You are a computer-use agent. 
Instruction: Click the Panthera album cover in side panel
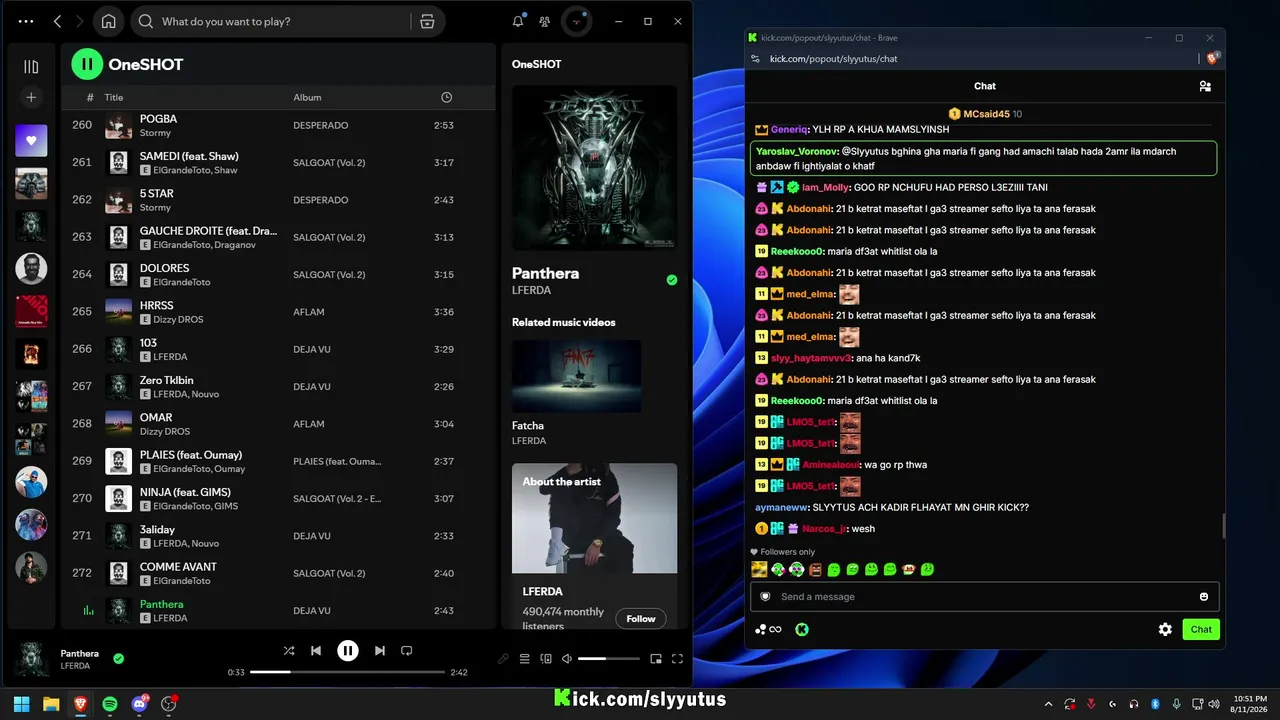pos(595,168)
